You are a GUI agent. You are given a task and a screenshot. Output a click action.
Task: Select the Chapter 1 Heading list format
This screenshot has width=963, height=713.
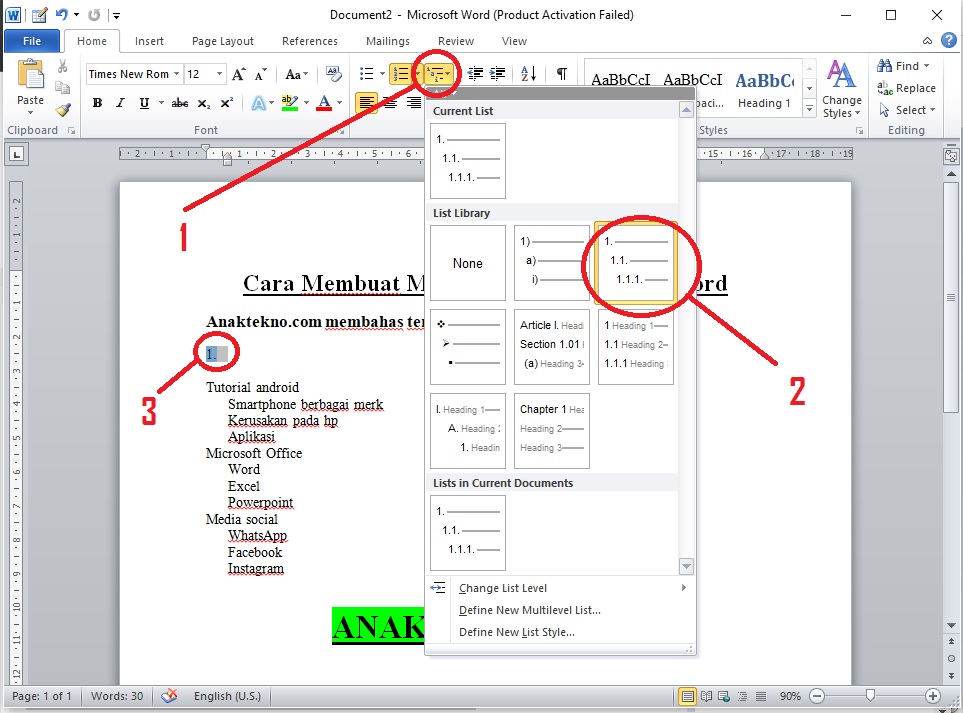pyautogui.click(x=552, y=431)
